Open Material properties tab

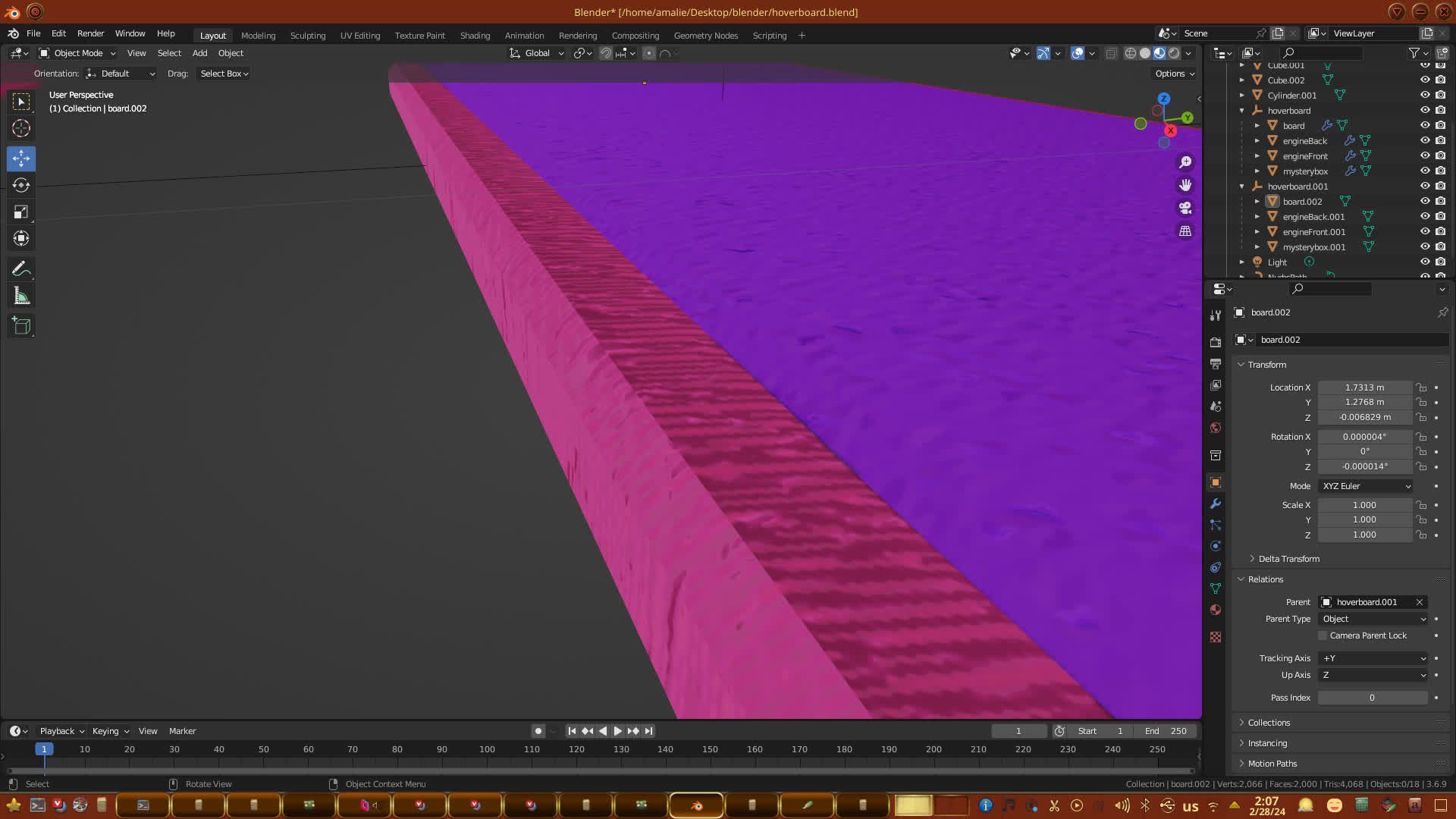click(x=1216, y=610)
